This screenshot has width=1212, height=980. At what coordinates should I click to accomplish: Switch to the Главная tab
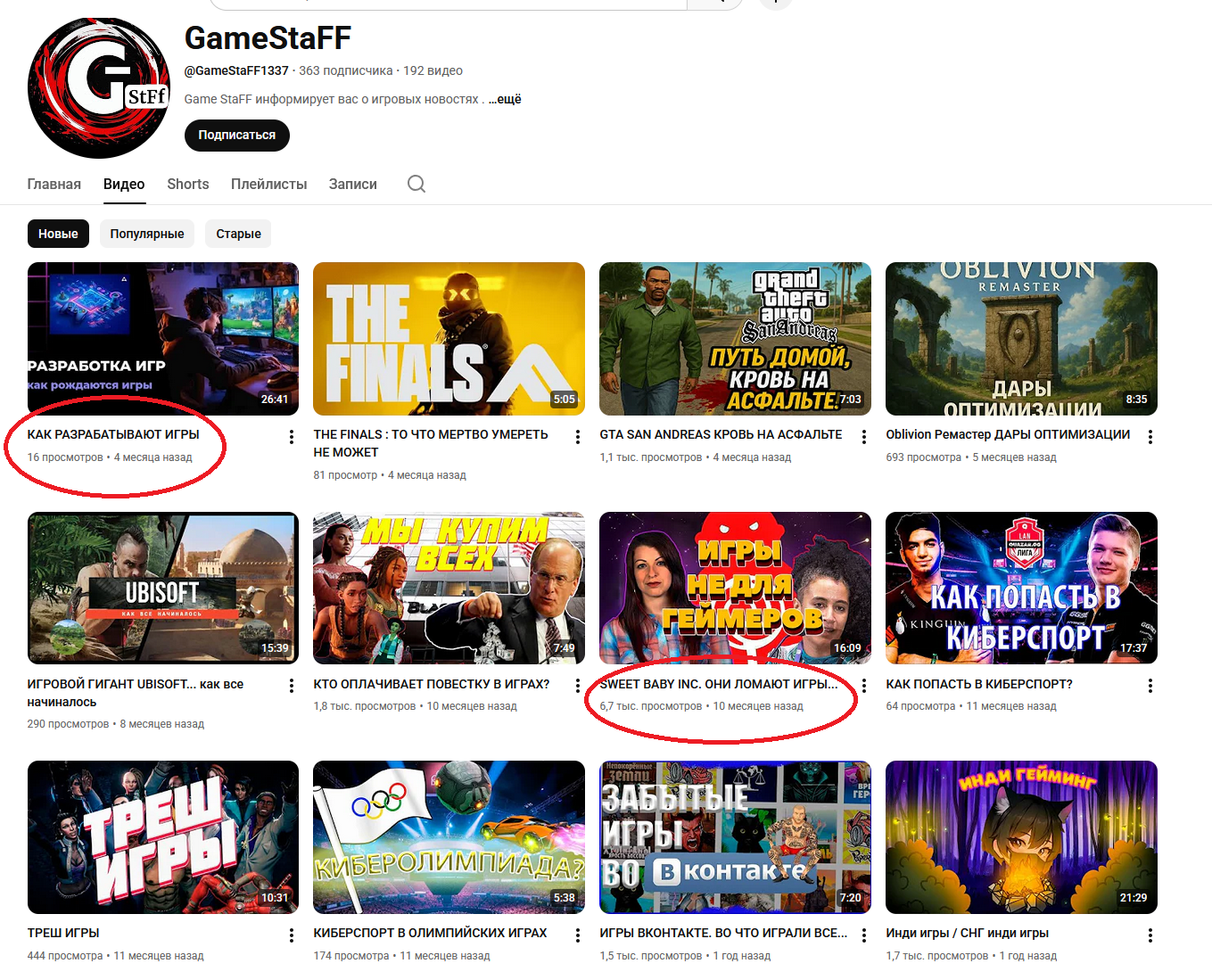pyautogui.click(x=54, y=184)
